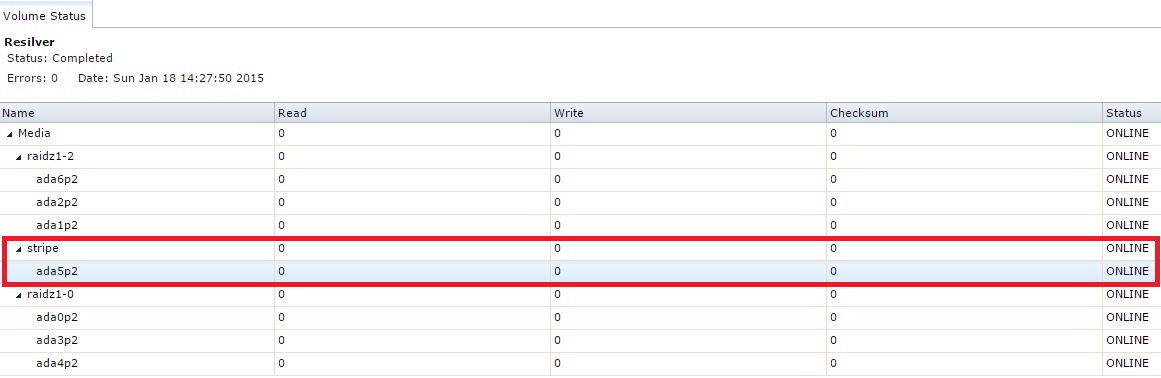This screenshot has width=1161, height=378.
Task: Click the Name column header
Action: [x=137, y=113]
